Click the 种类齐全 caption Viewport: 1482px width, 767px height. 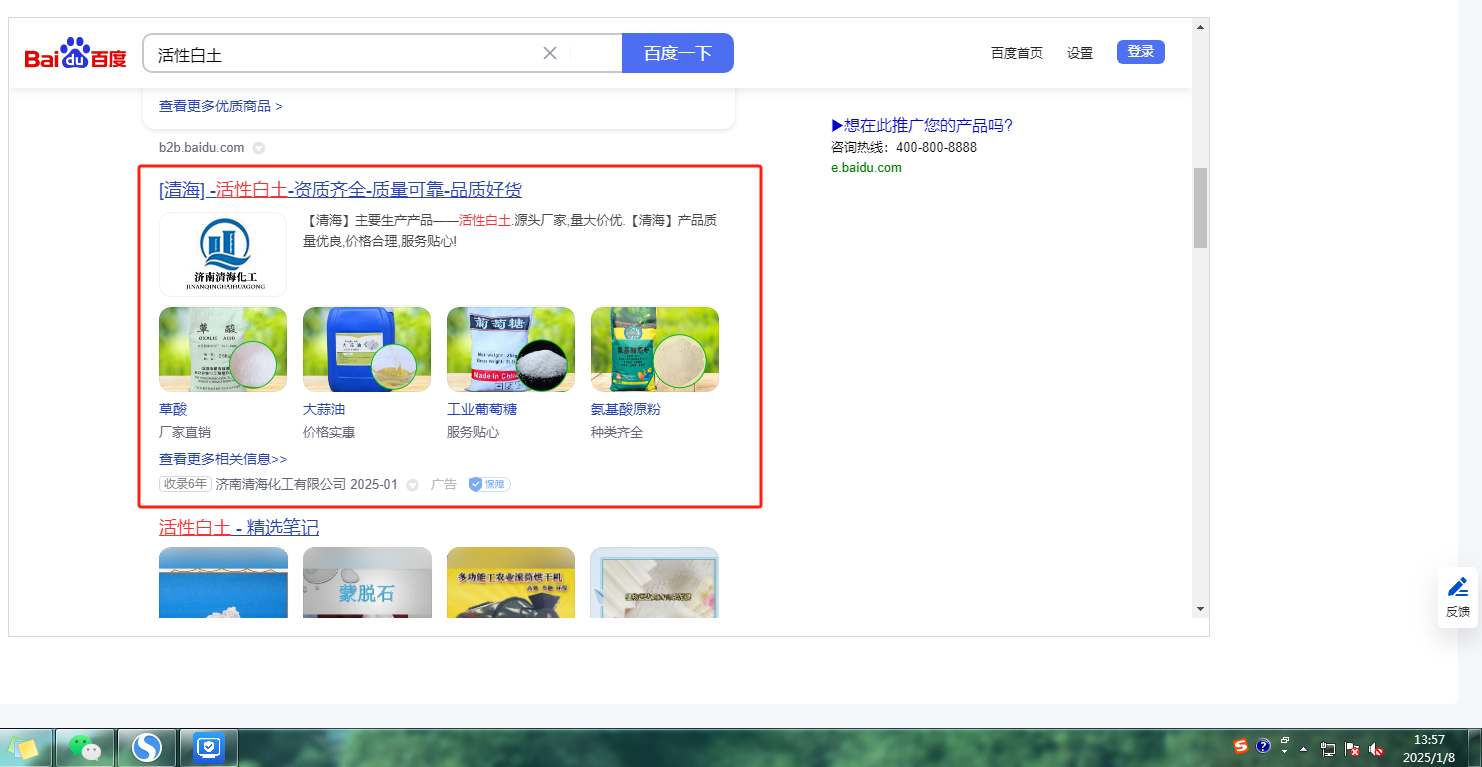[617, 432]
